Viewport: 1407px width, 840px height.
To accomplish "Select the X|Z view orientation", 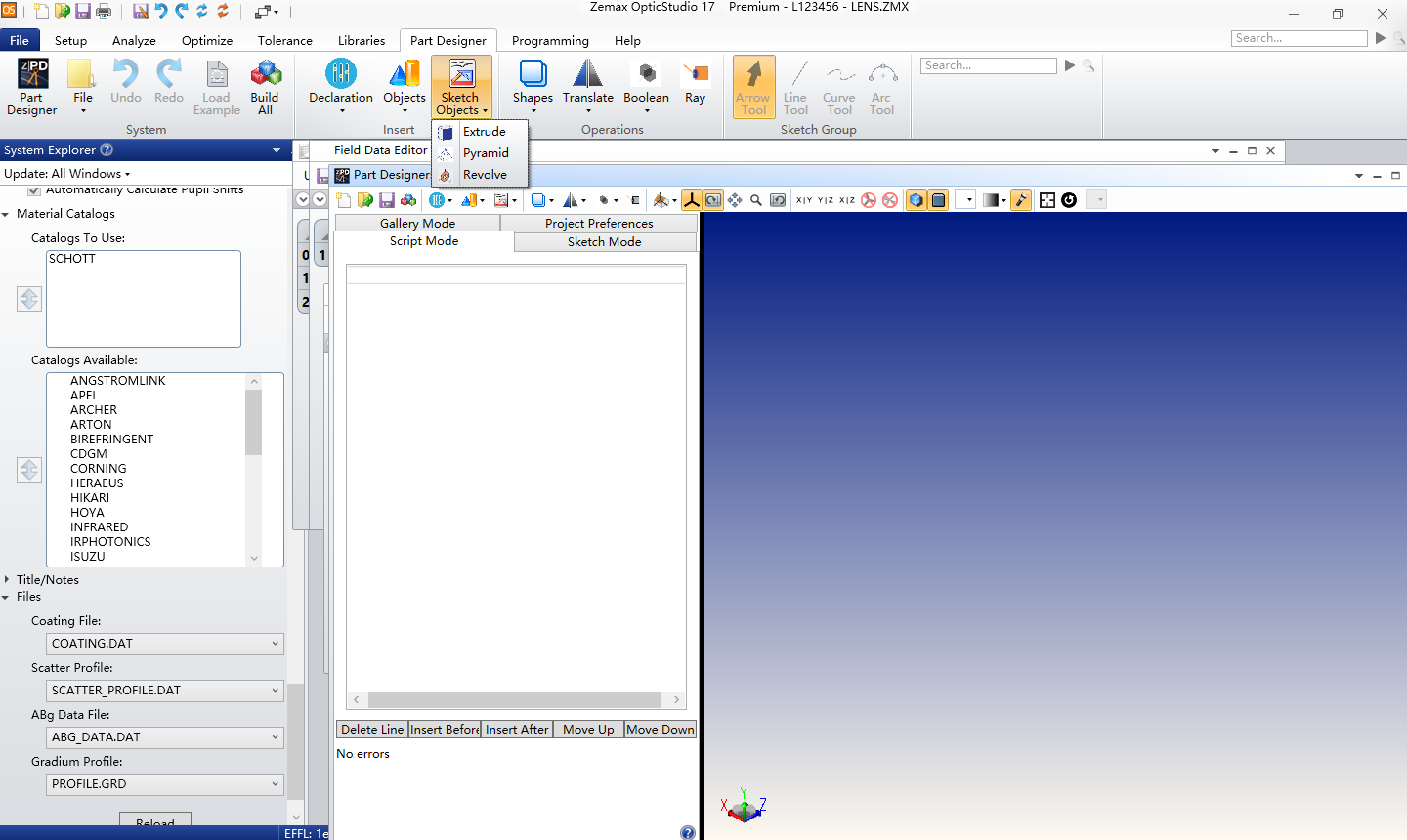I will pos(847,200).
